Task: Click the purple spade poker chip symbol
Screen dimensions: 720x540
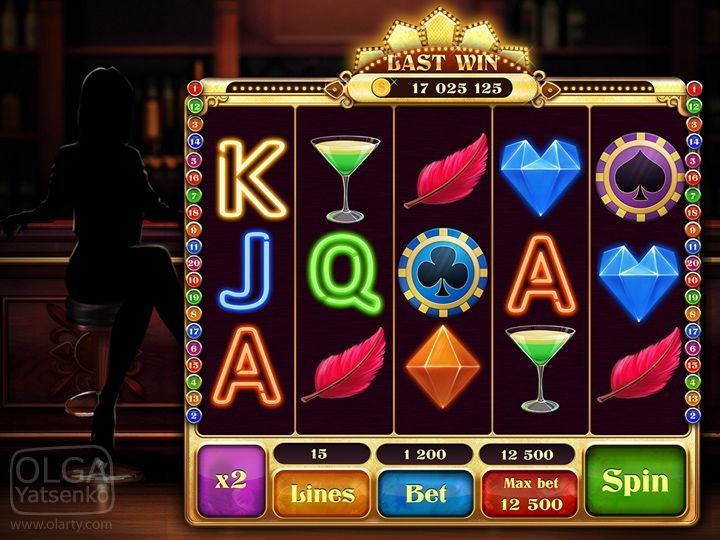Action: pos(640,177)
